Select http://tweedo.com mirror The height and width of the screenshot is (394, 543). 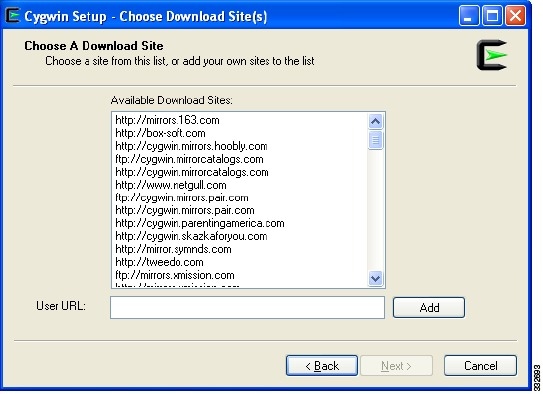pos(159,262)
